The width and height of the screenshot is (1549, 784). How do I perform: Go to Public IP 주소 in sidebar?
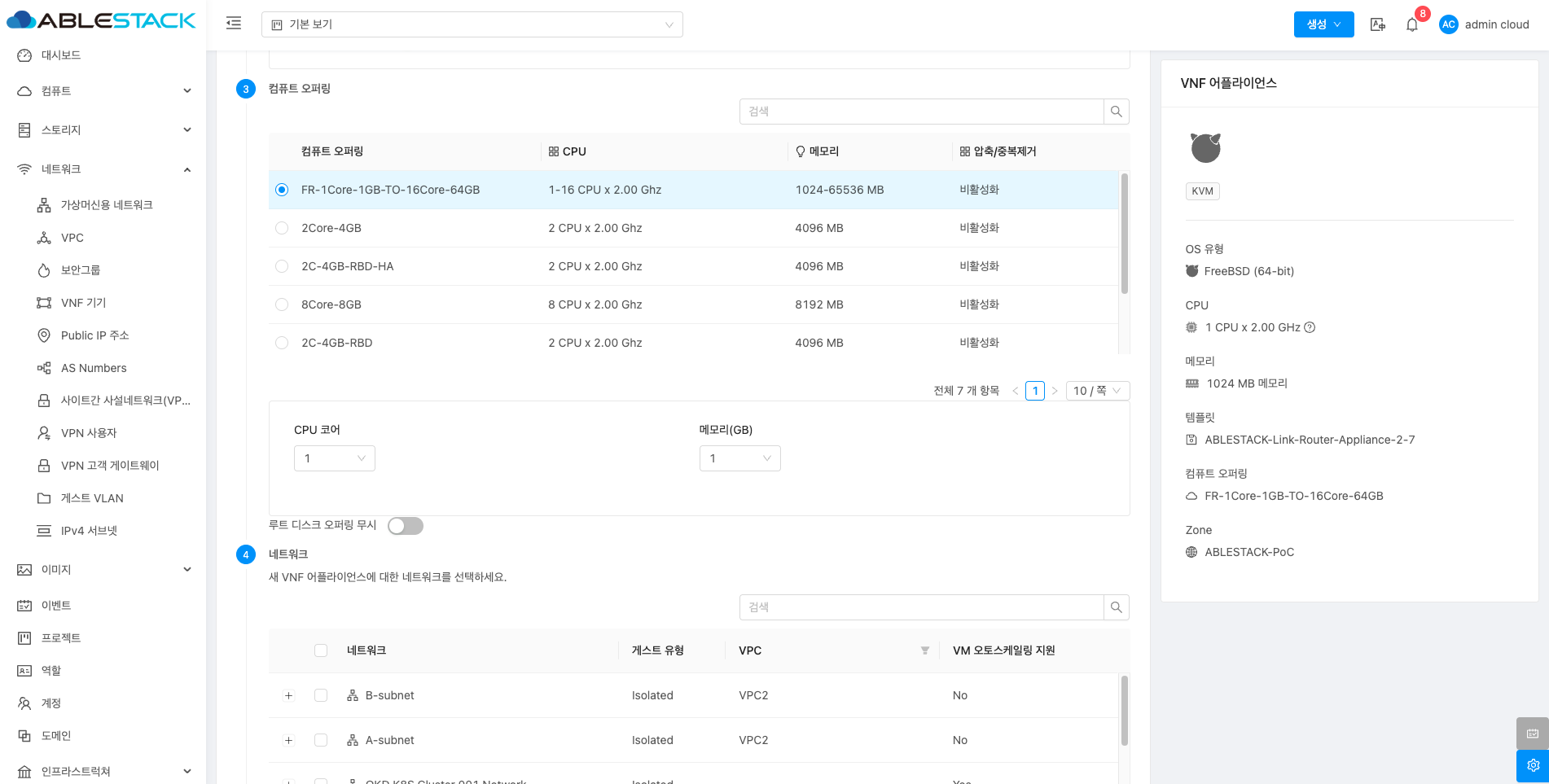[94, 335]
